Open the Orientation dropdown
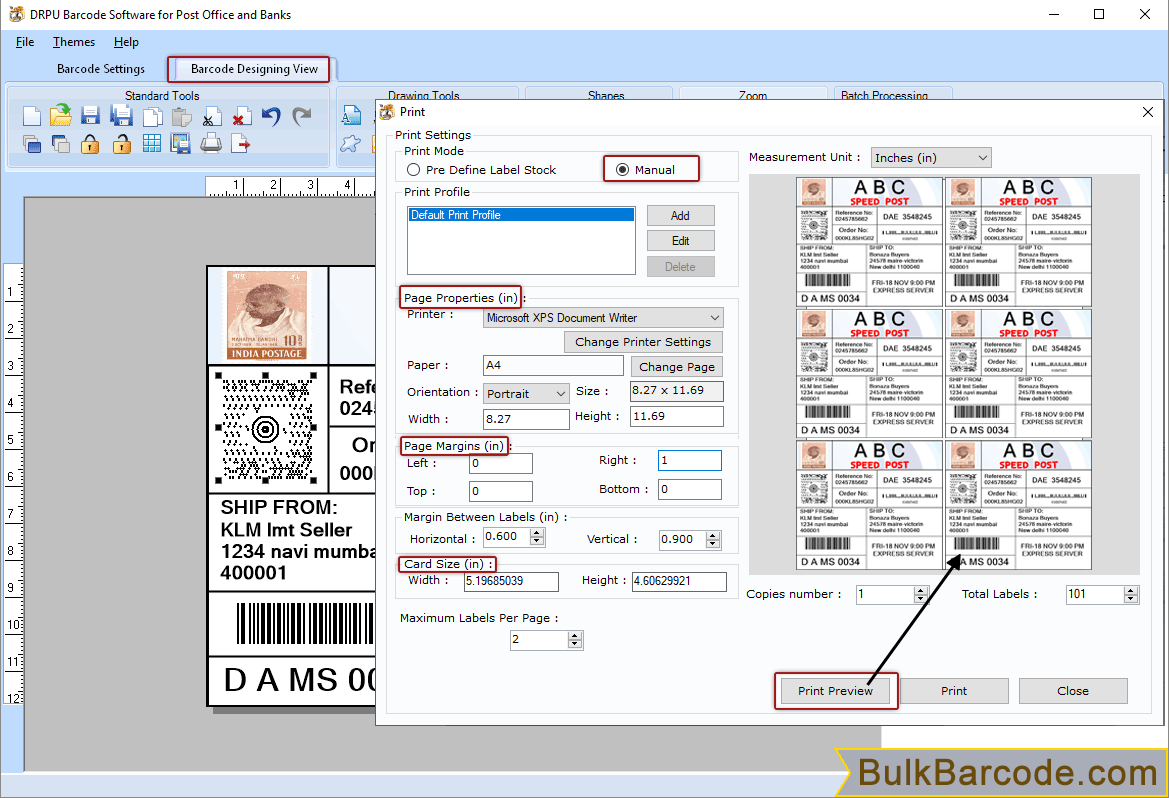1169x798 pixels. (x=526, y=394)
